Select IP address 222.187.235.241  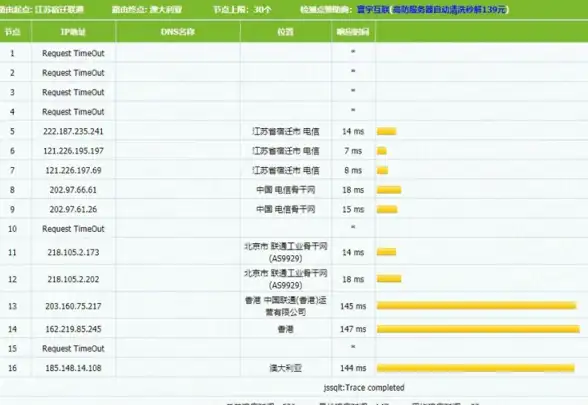[x=73, y=131]
